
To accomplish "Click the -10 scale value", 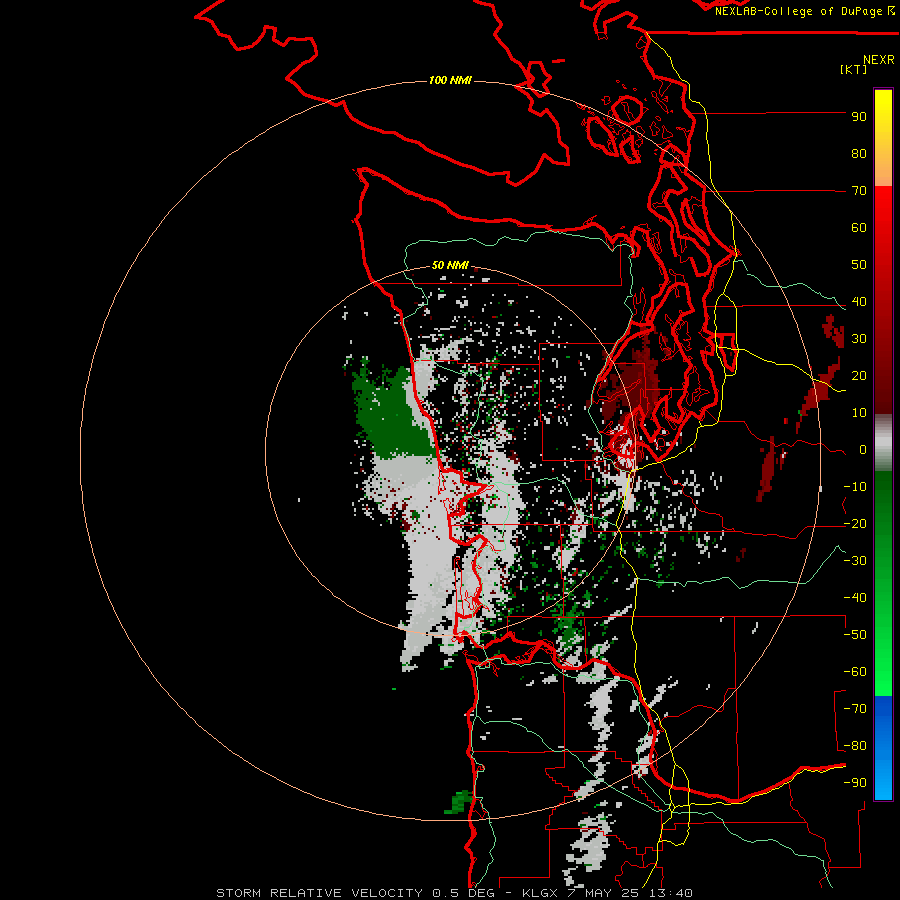I will pyautogui.click(x=855, y=487).
